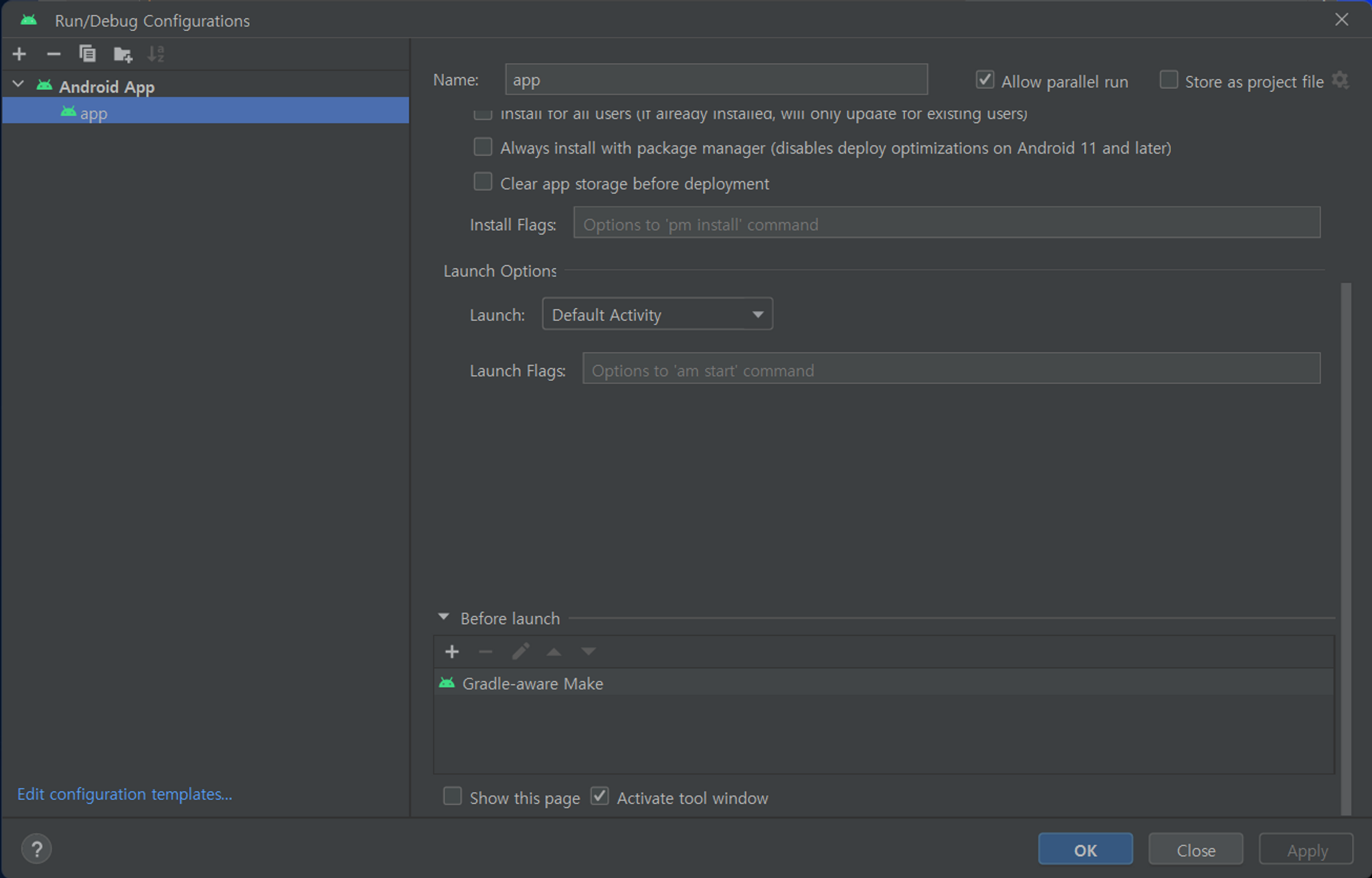Enable Clear app storage before deployment

click(x=483, y=182)
